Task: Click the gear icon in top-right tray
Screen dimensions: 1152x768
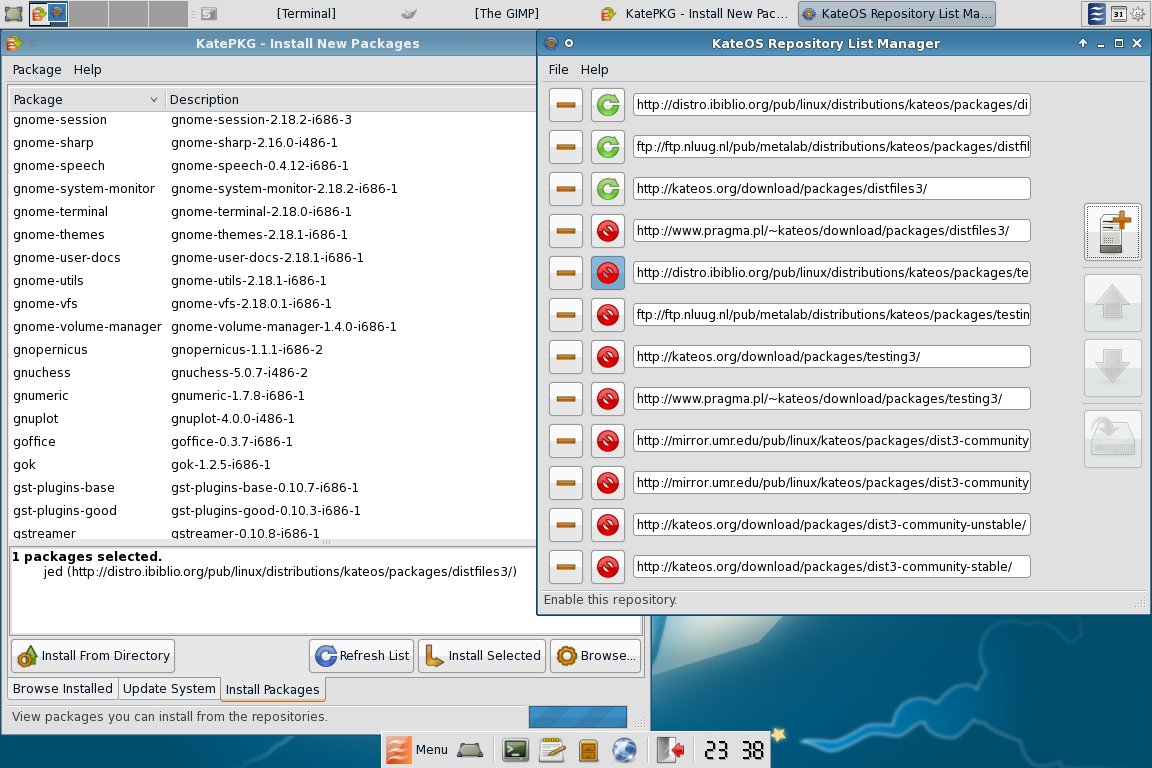Action: point(1138,13)
